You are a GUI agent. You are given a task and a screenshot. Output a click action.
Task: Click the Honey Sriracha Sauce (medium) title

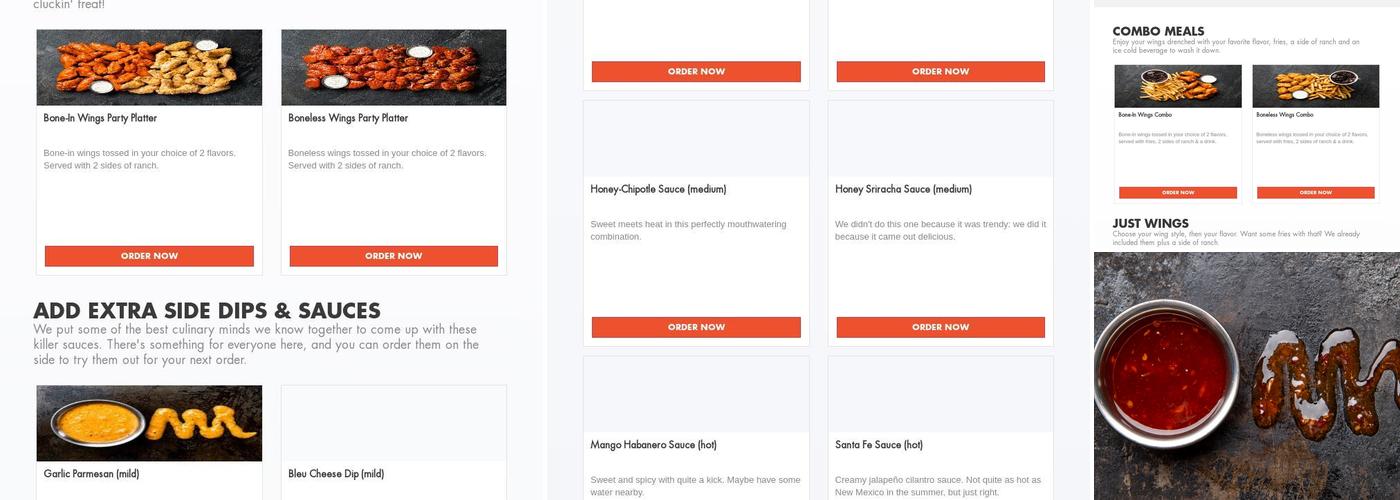pos(903,189)
